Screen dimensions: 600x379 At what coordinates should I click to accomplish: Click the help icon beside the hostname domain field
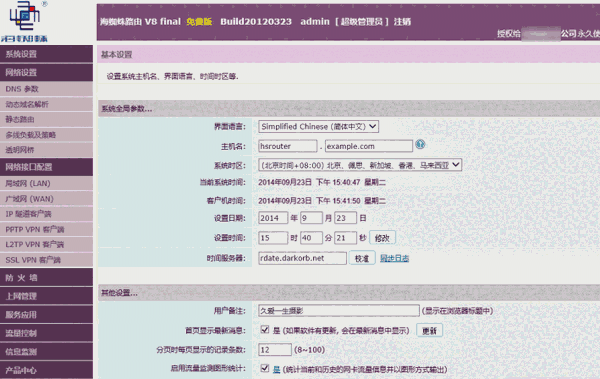click(420, 144)
